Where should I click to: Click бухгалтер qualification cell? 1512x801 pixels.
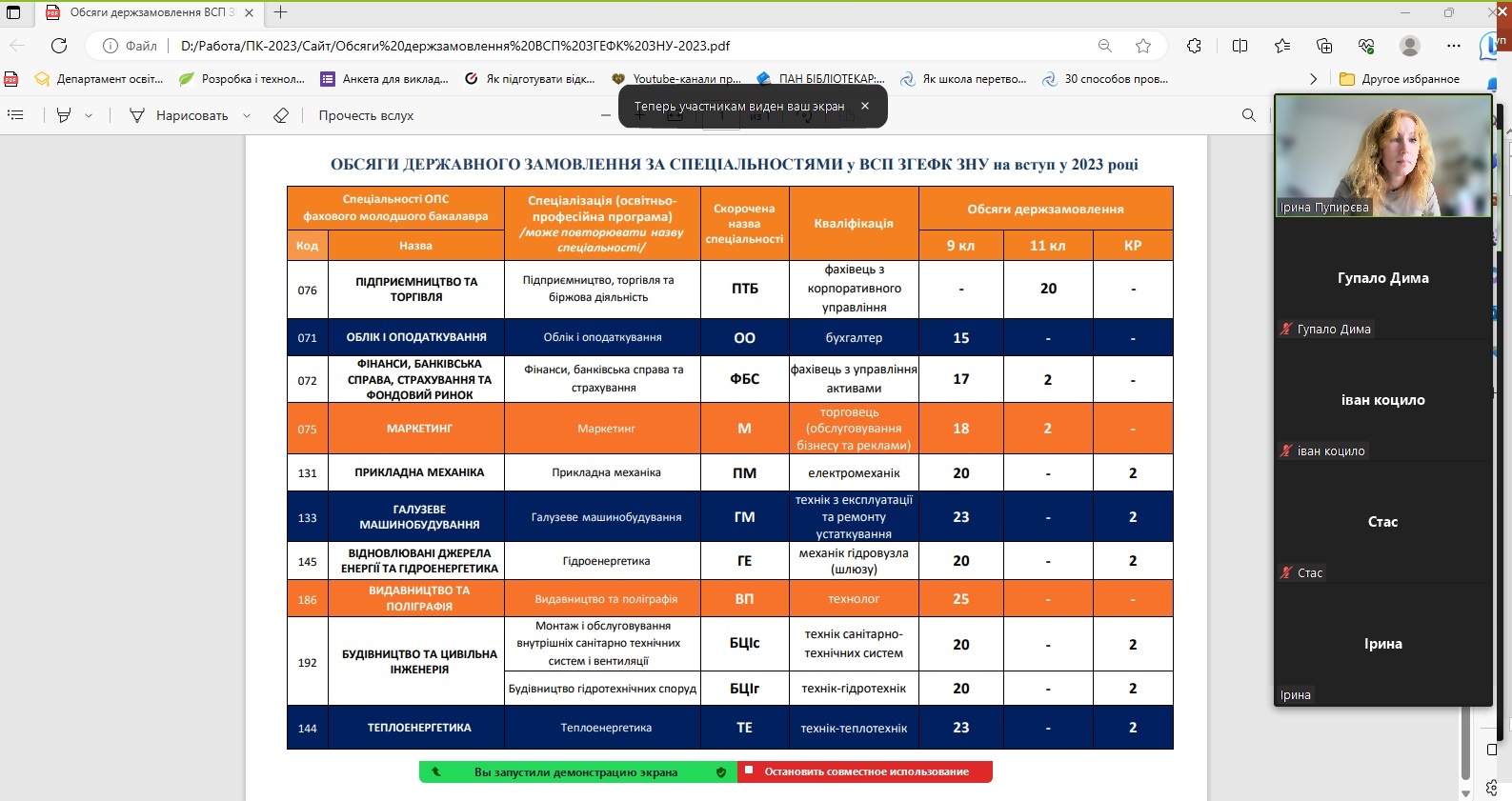854,337
